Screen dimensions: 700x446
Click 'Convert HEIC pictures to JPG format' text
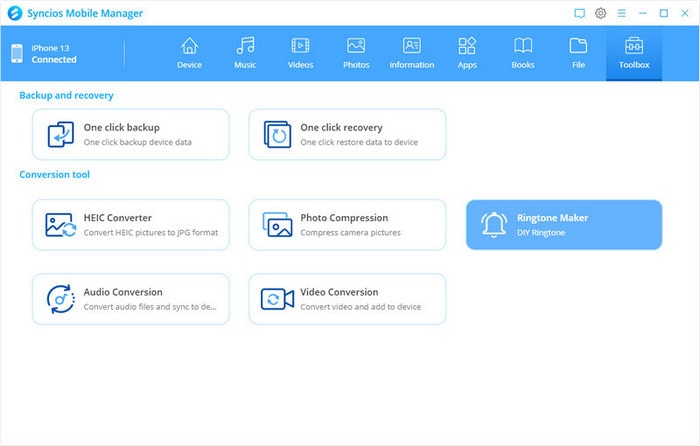(x=150, y=233)
